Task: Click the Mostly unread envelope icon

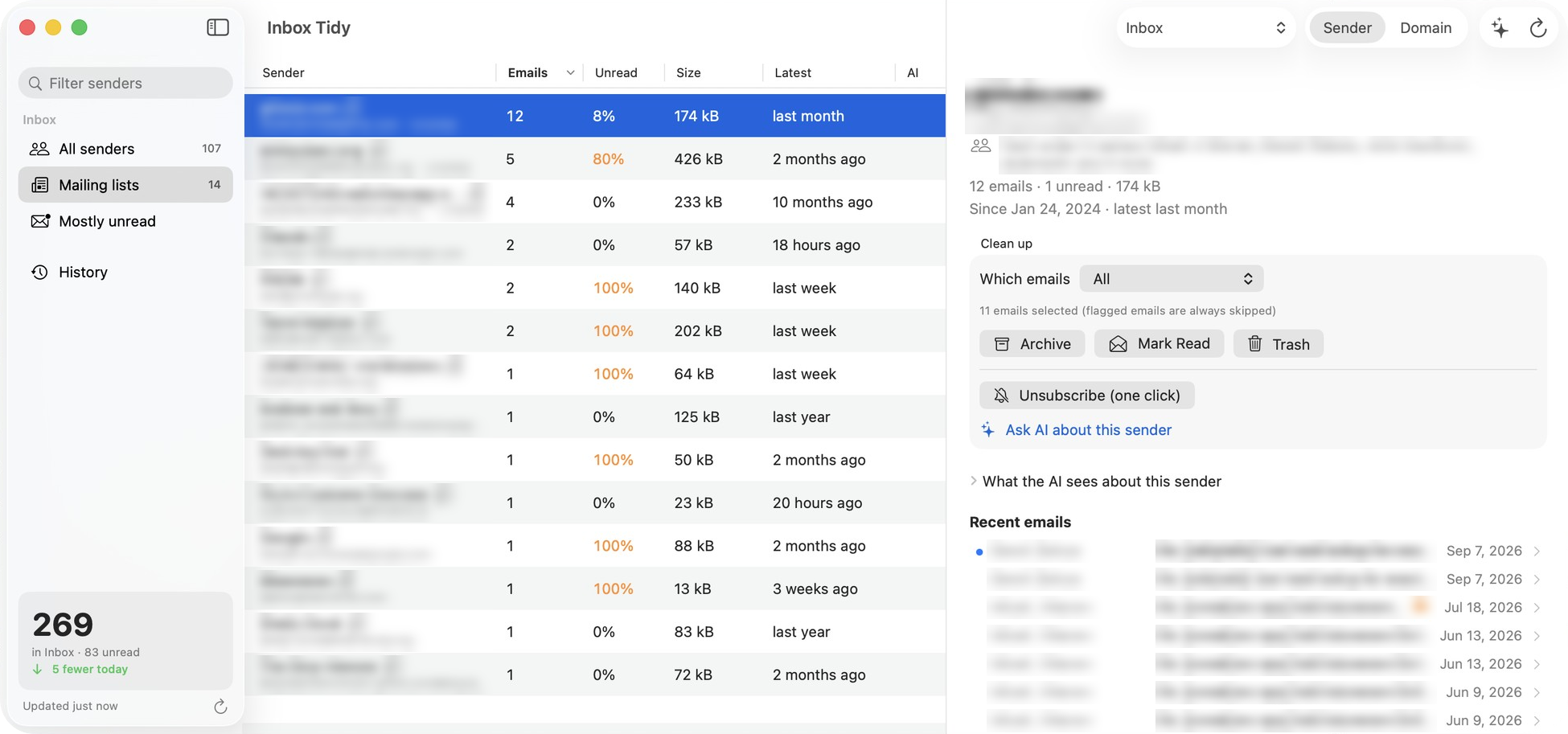Action: [x=39, y=221]
